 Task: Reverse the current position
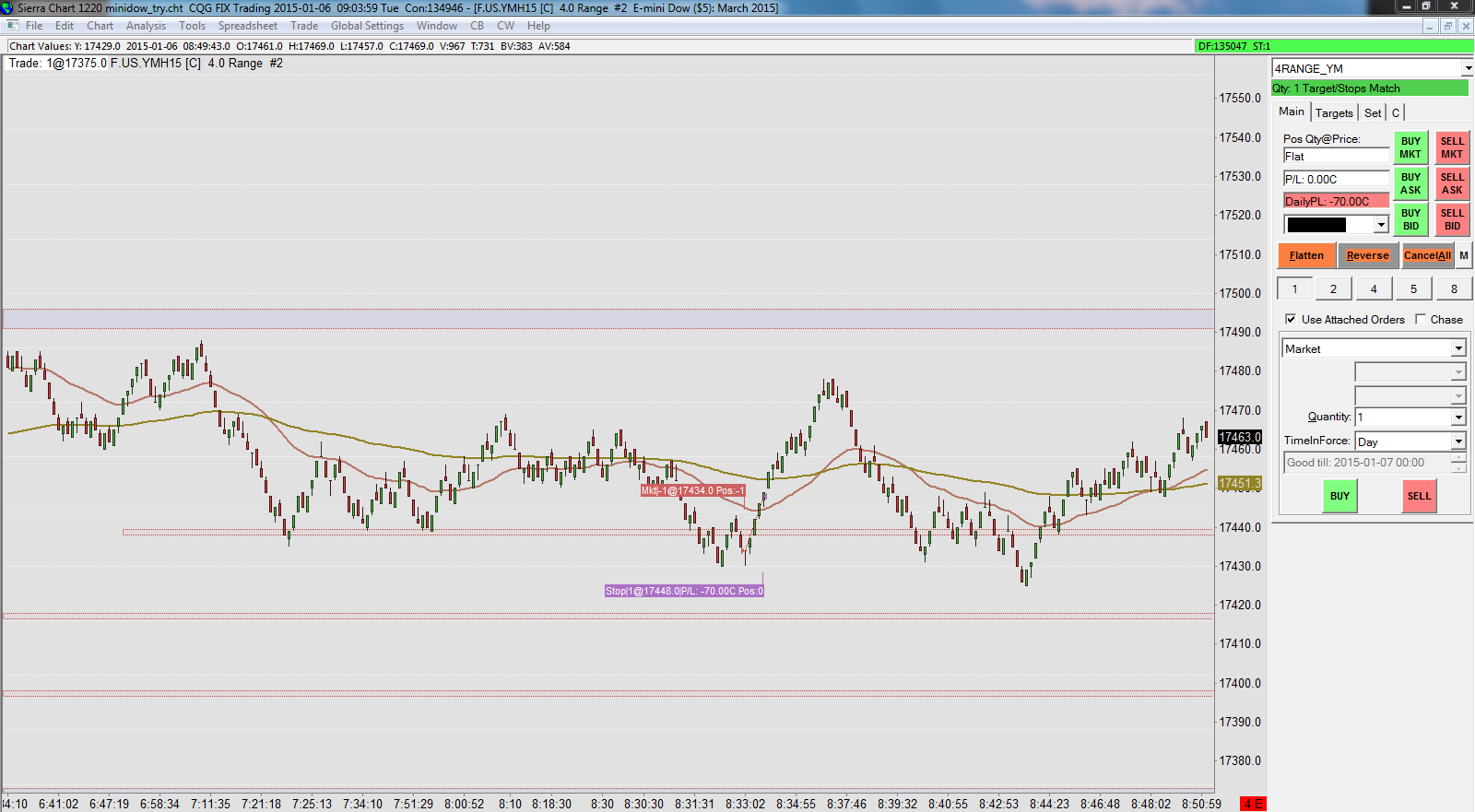point(1367,255)
